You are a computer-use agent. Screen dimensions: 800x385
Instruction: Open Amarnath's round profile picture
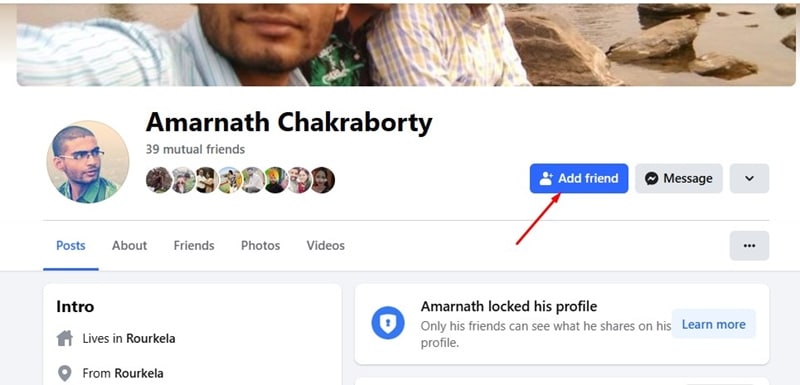pos(88,162)
